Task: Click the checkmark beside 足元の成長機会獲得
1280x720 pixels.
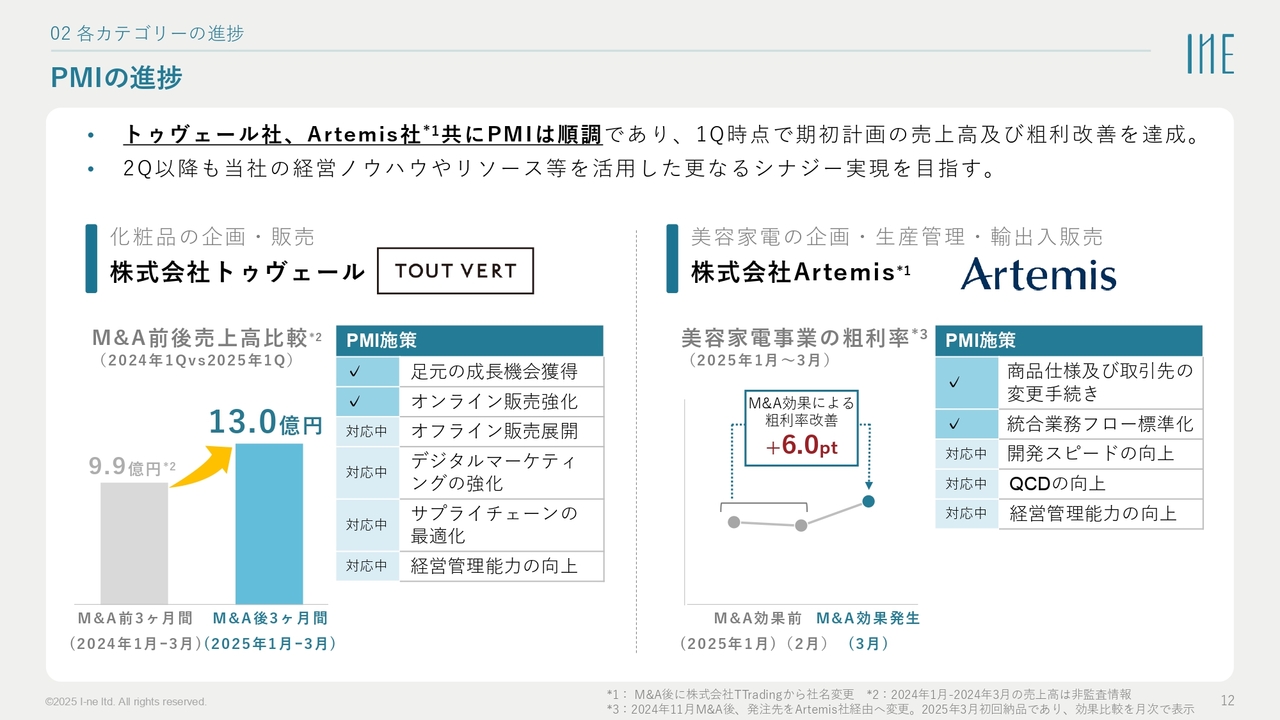Action: 355,372
